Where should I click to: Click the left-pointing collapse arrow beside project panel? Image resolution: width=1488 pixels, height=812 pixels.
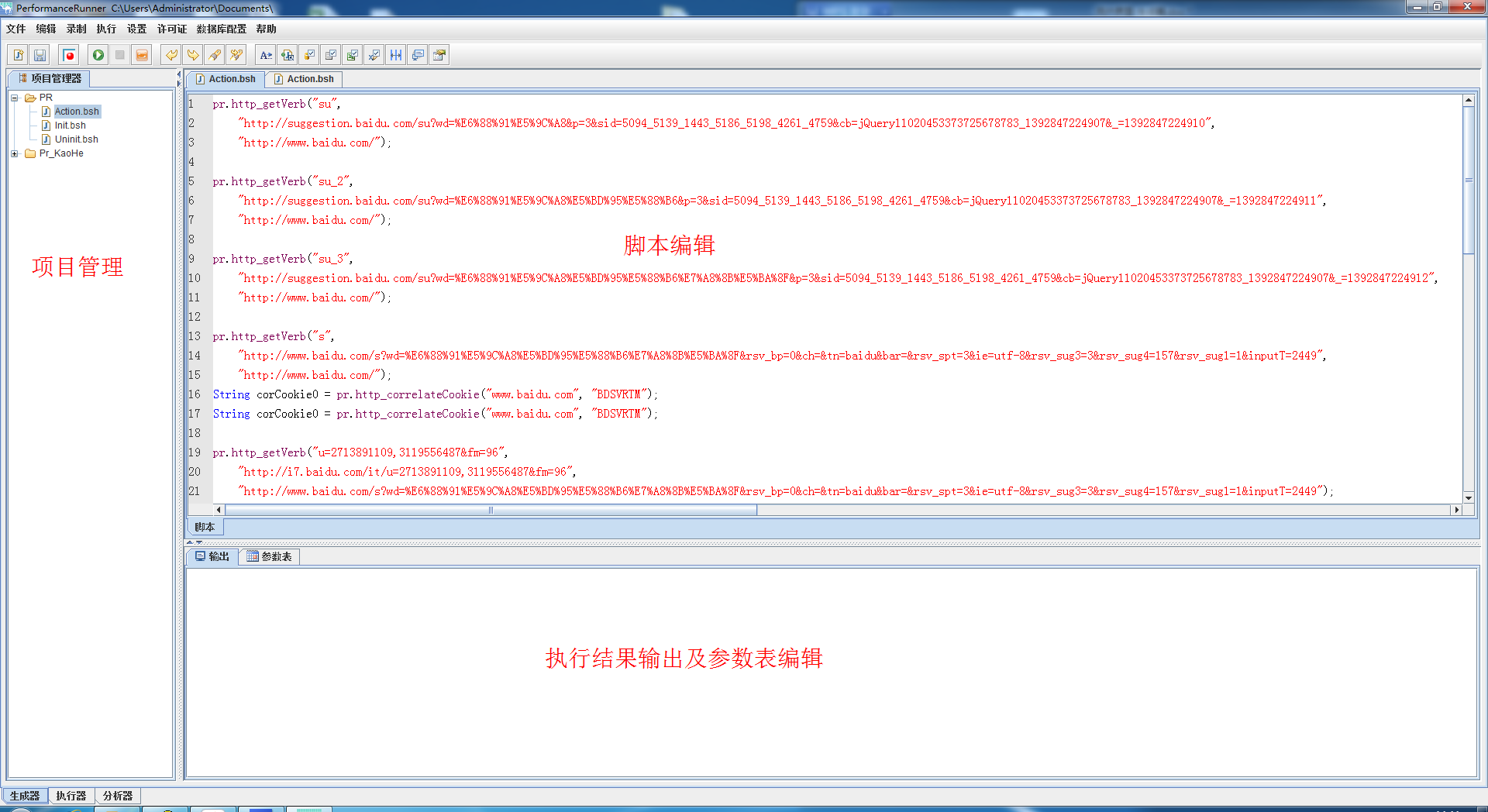tap(179, 74)
